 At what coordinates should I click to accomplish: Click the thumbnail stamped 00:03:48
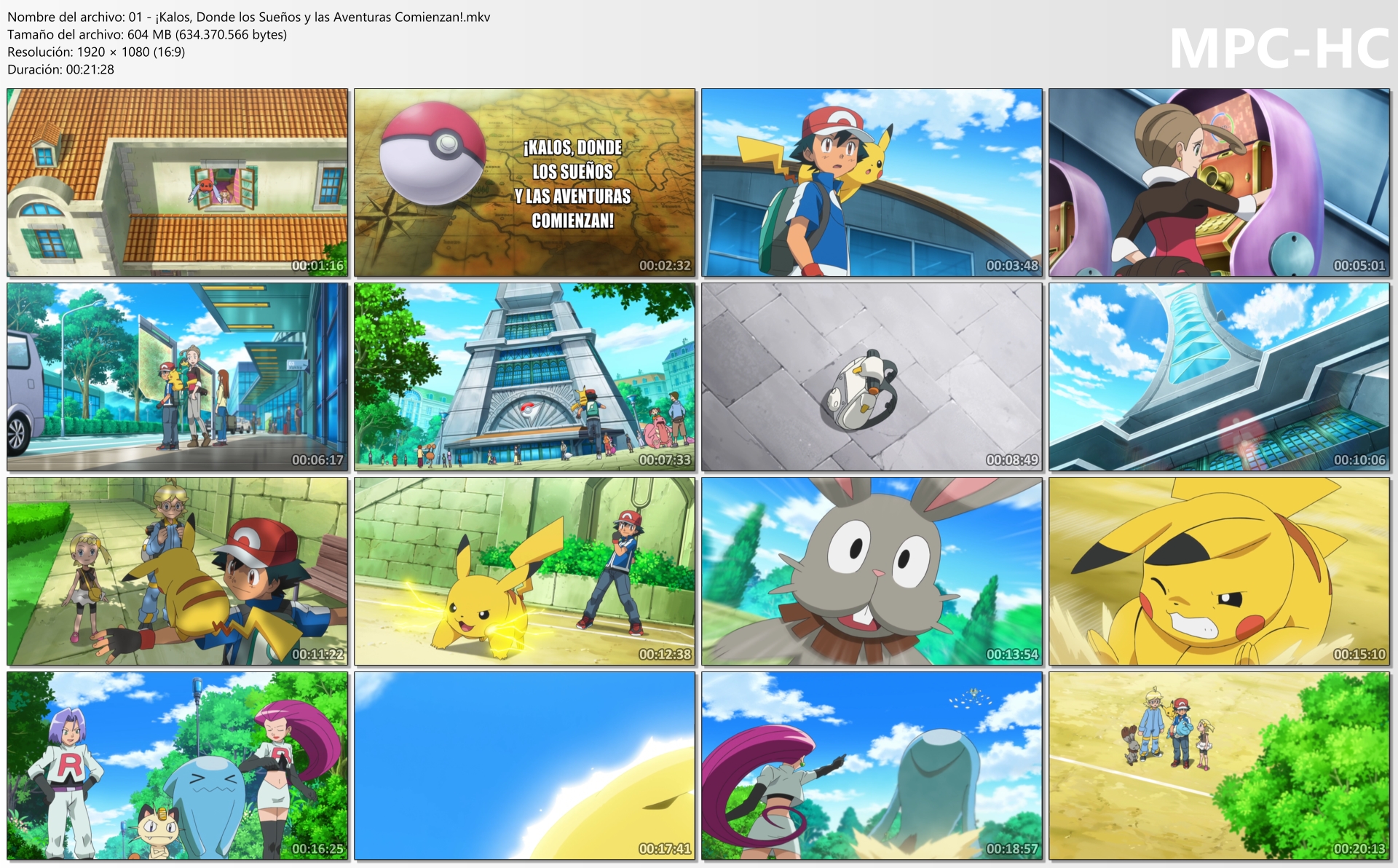pyautogui.click(x=872, y=183)
